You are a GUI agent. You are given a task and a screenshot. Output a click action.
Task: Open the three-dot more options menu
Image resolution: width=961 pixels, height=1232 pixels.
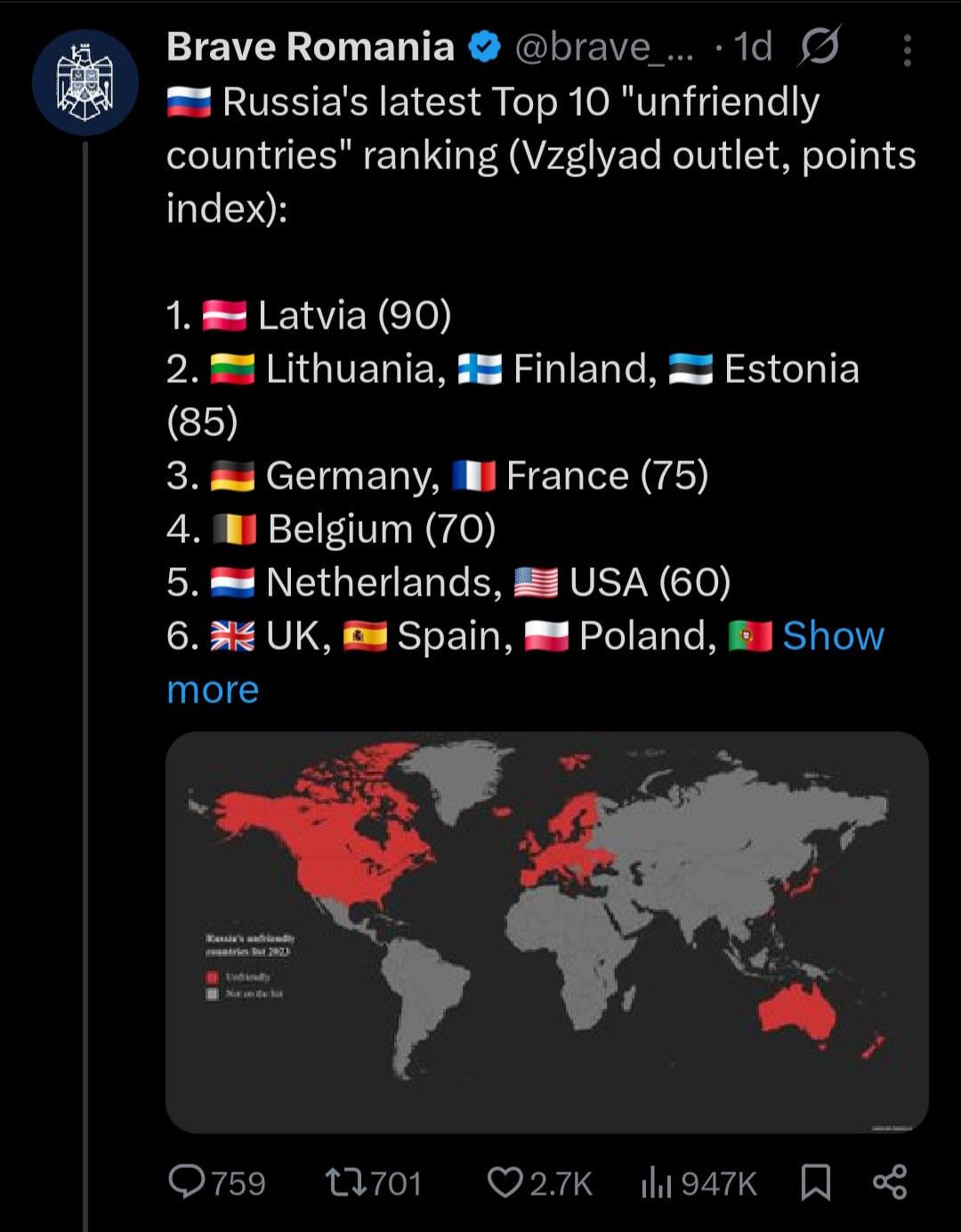click(907, 51)
